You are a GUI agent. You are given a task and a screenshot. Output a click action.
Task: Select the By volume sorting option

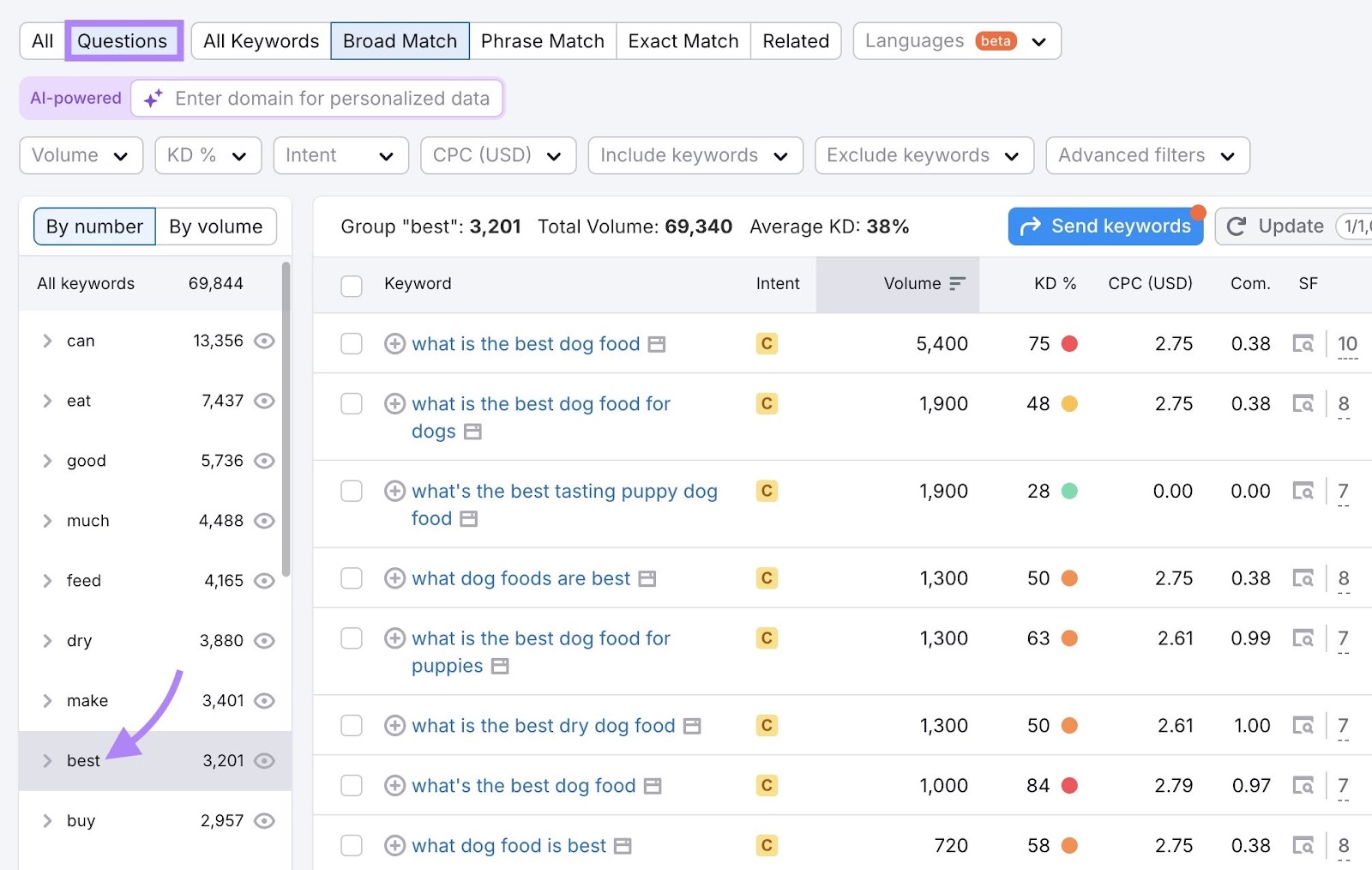click(216, 226)
